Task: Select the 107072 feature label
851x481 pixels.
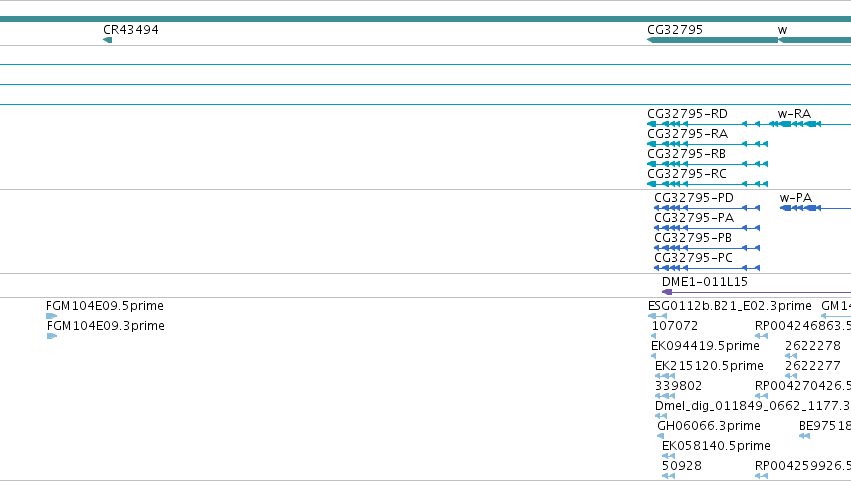Action: click(x=675, y=326)
